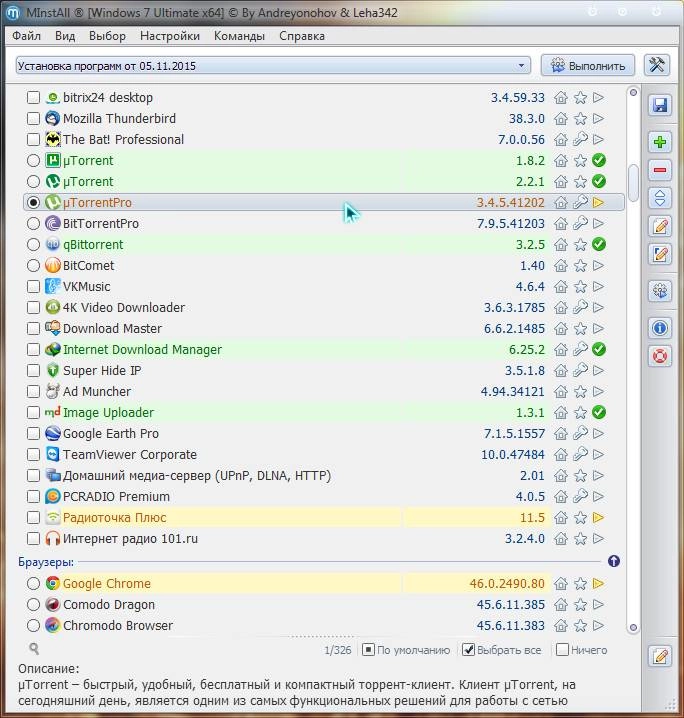Toggle the Ничего checkbox
The image size is (684, 718).
click(562, 649)
